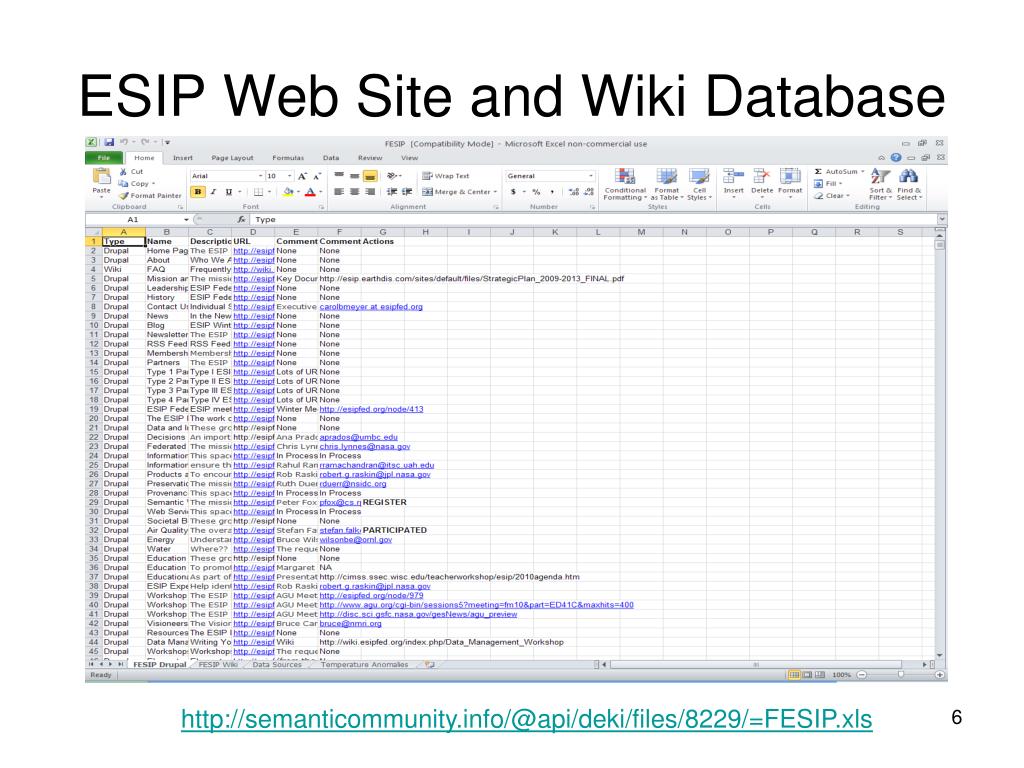
Task: Click the Insert cells icon
Action: (x=733, y=176)
